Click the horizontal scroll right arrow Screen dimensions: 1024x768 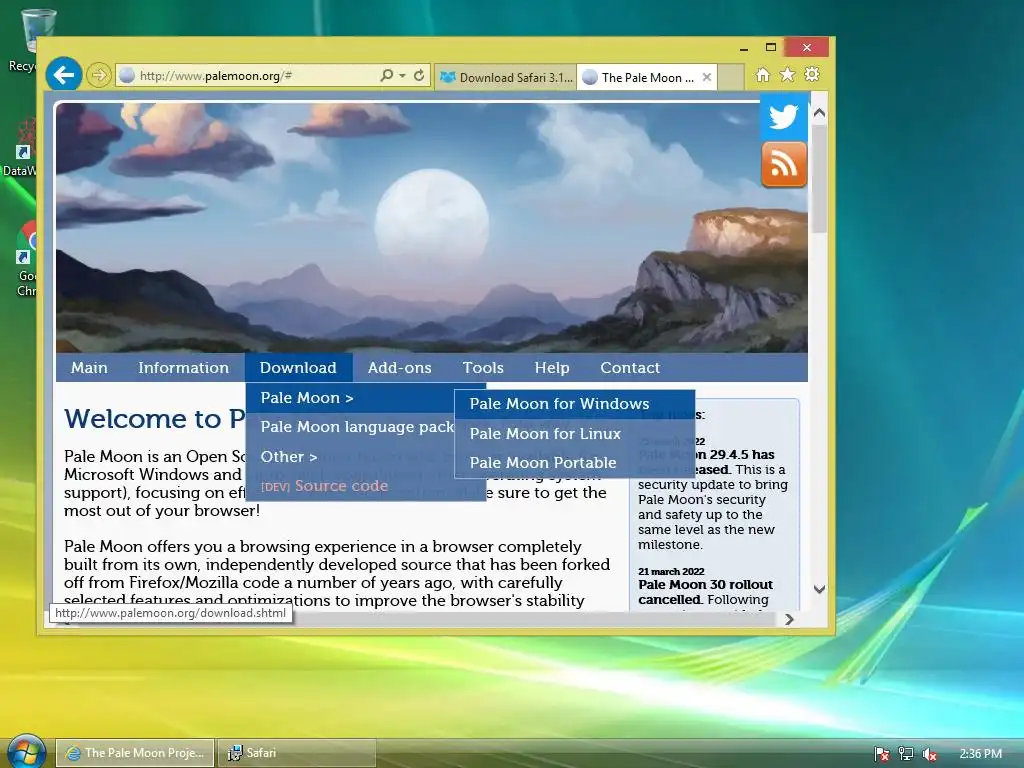click(790, 619)
